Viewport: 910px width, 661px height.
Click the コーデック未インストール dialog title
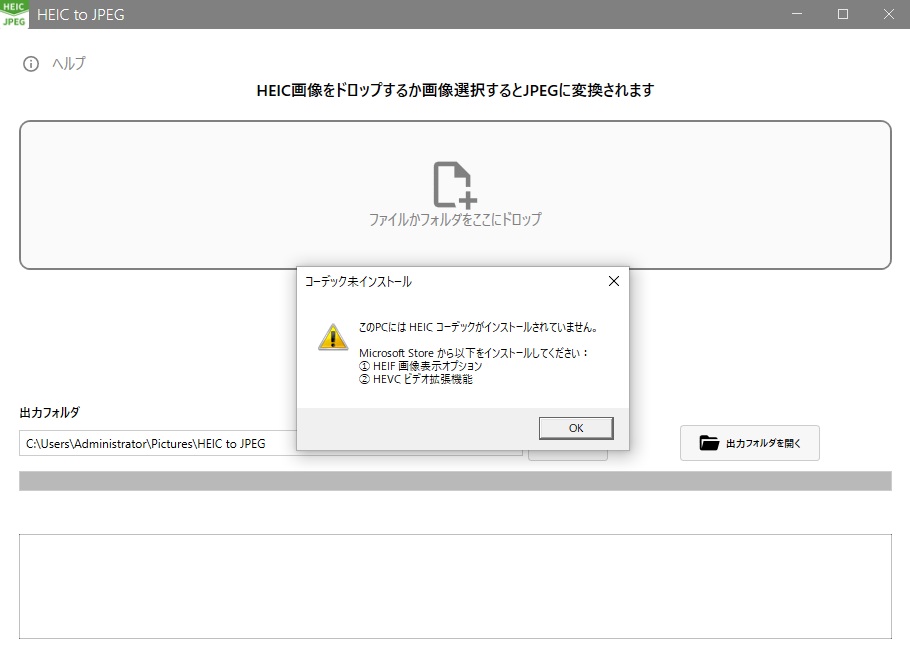[x=358, y=281]
